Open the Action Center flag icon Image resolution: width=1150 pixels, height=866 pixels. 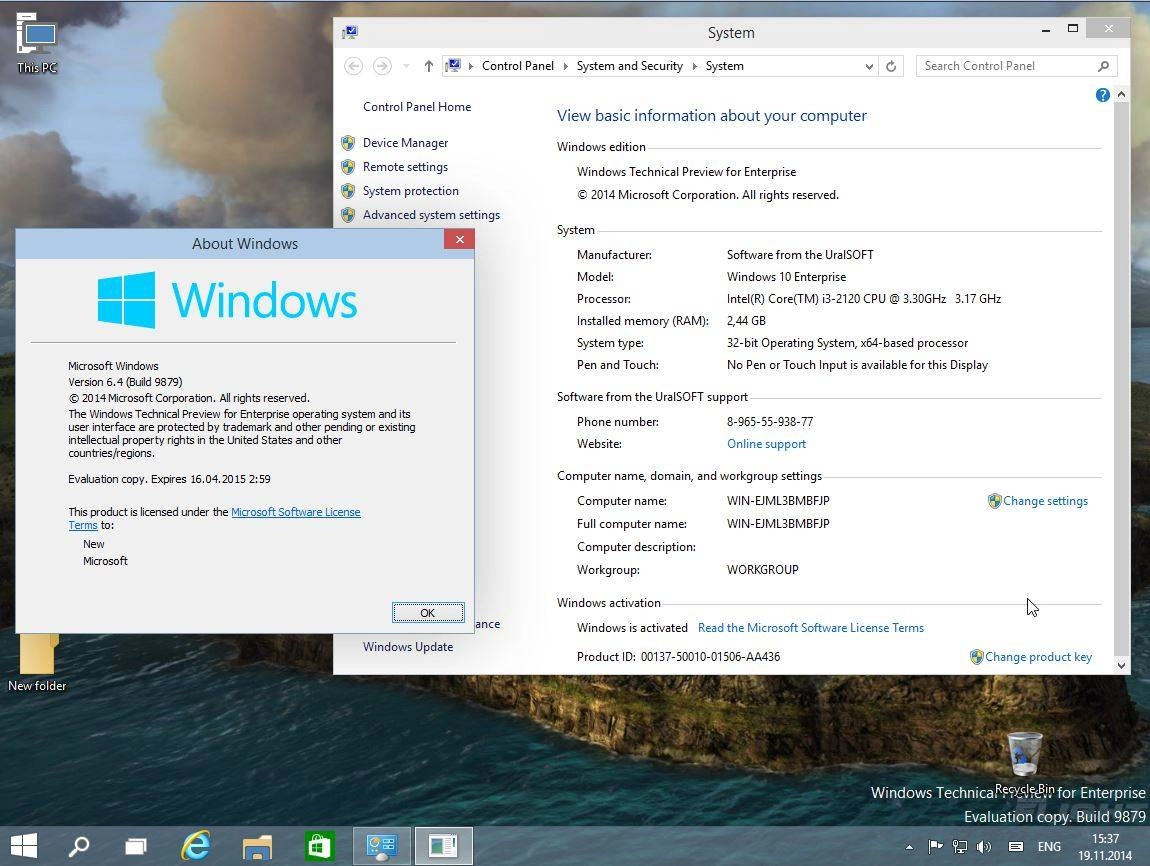[x=935, y=847]
